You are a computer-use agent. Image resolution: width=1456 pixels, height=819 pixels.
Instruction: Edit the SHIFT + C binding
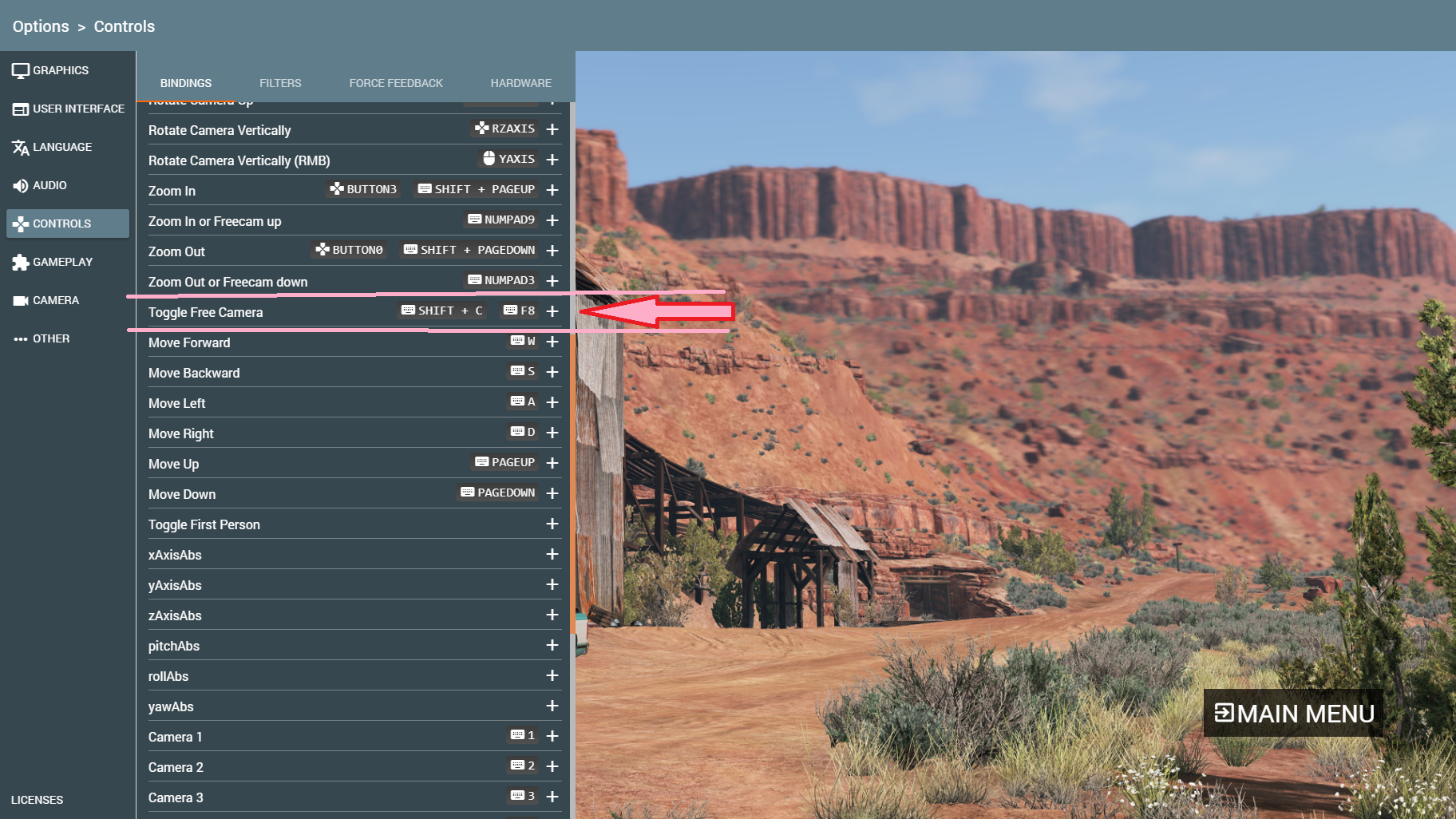[442, 311]
